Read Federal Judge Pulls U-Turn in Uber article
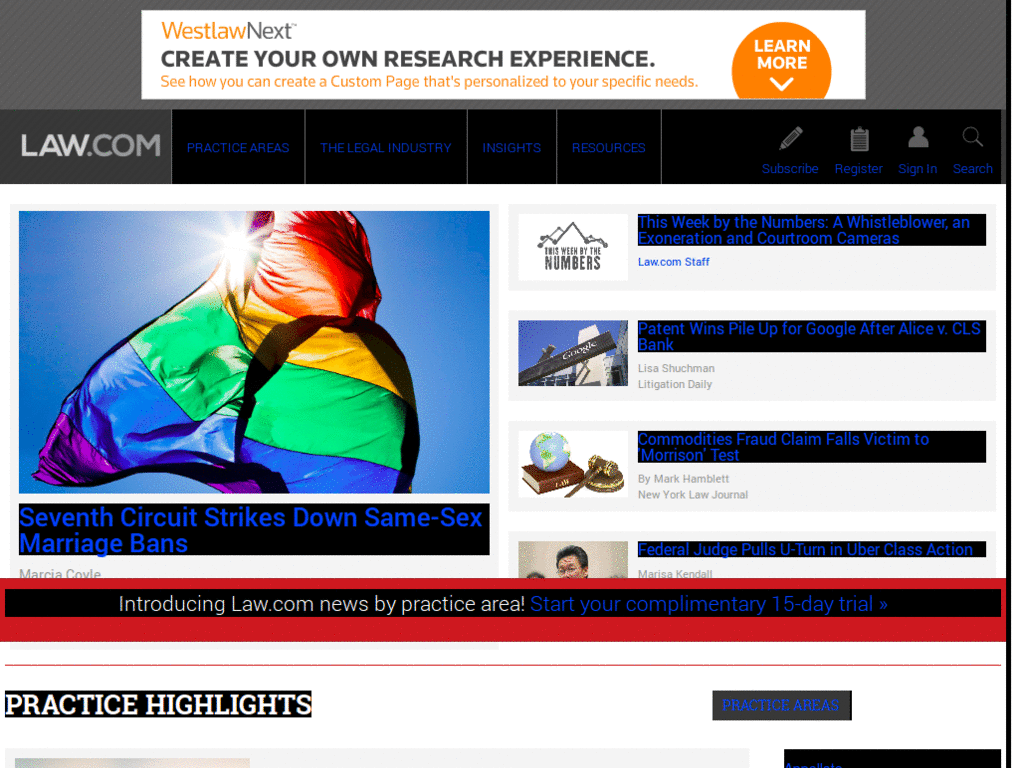 coord(811,550)
